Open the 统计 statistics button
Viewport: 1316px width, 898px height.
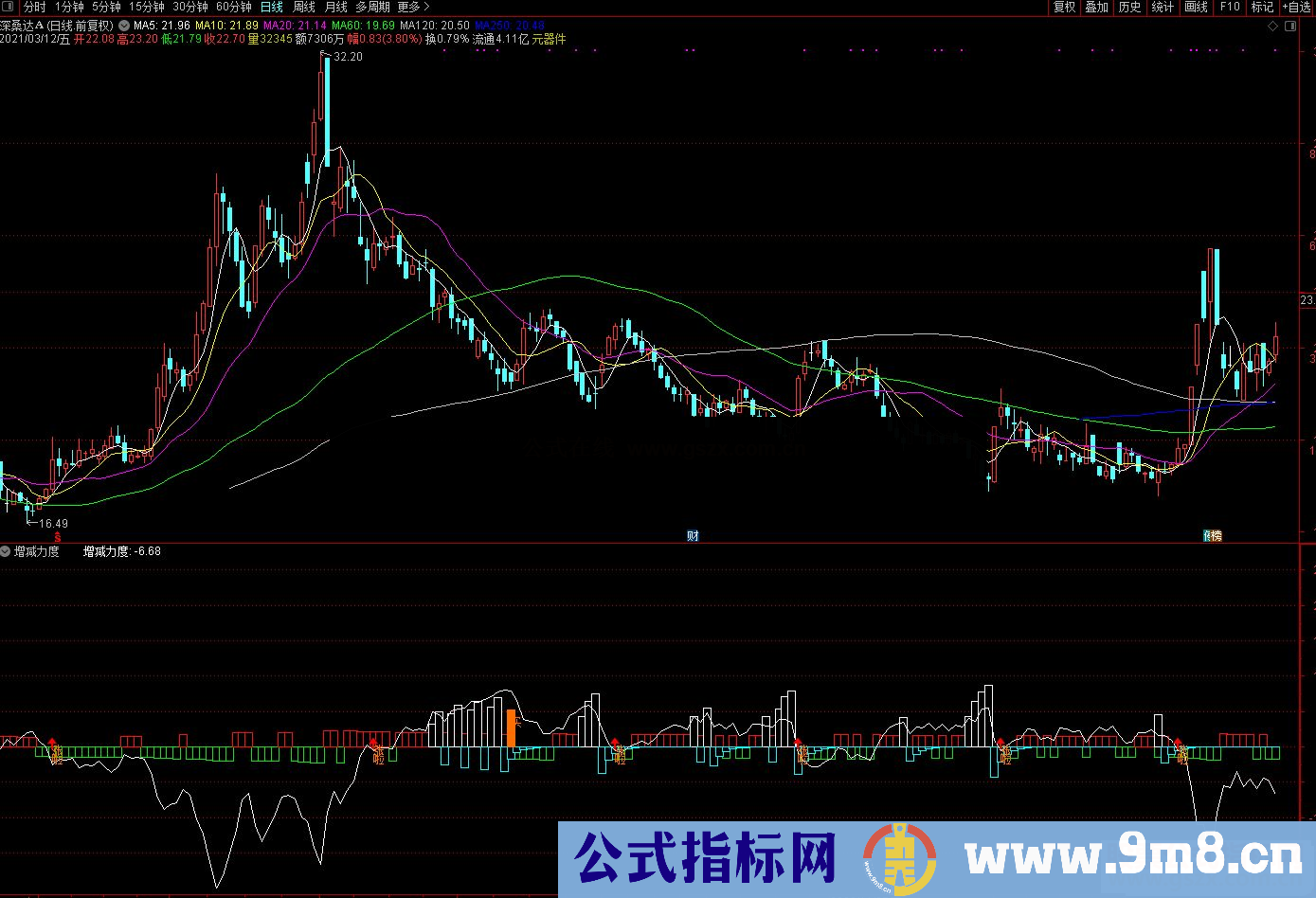click(x=1163, y=7)
